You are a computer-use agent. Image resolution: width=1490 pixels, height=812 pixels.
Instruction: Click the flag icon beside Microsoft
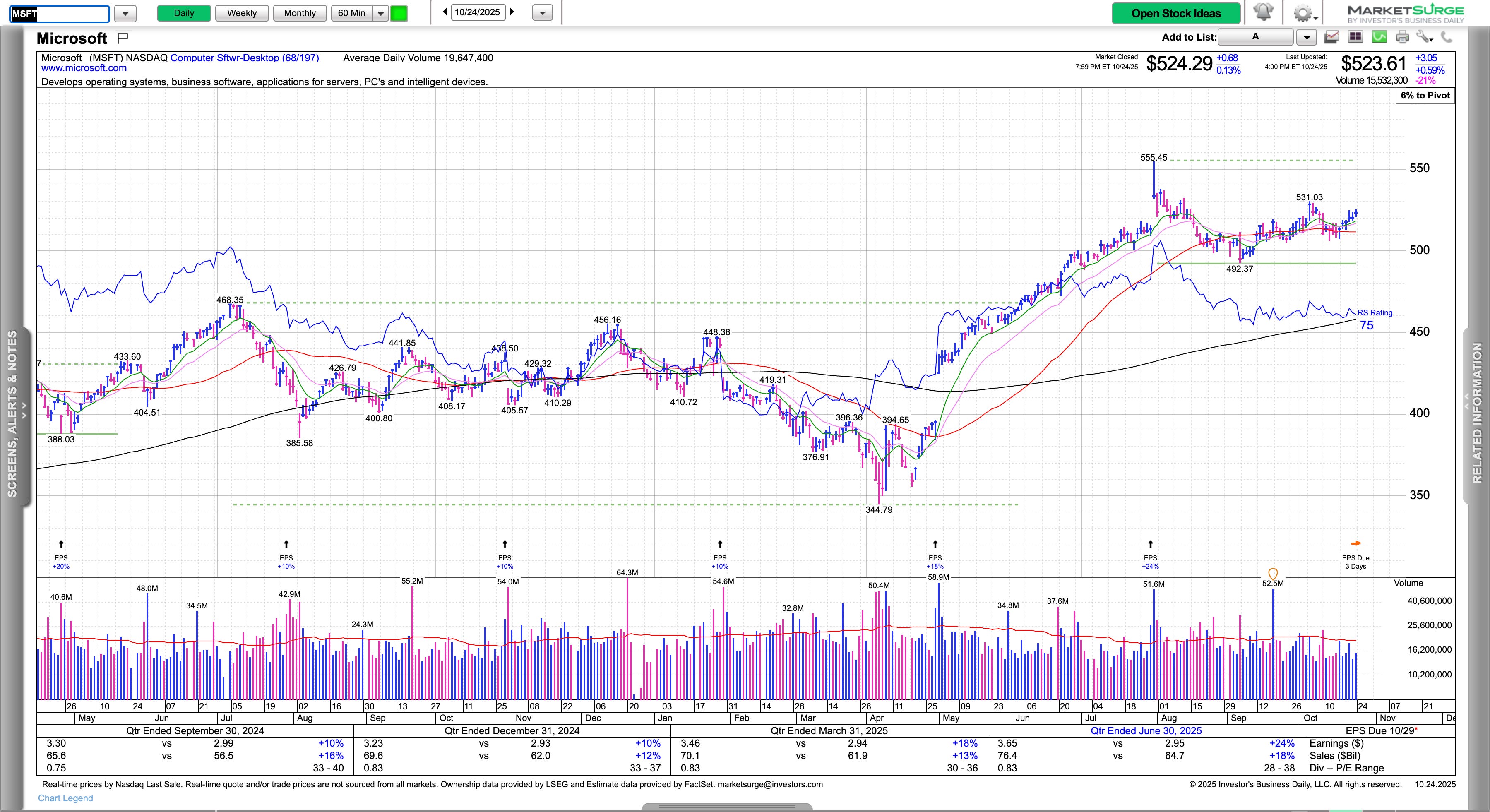[123, 38]
